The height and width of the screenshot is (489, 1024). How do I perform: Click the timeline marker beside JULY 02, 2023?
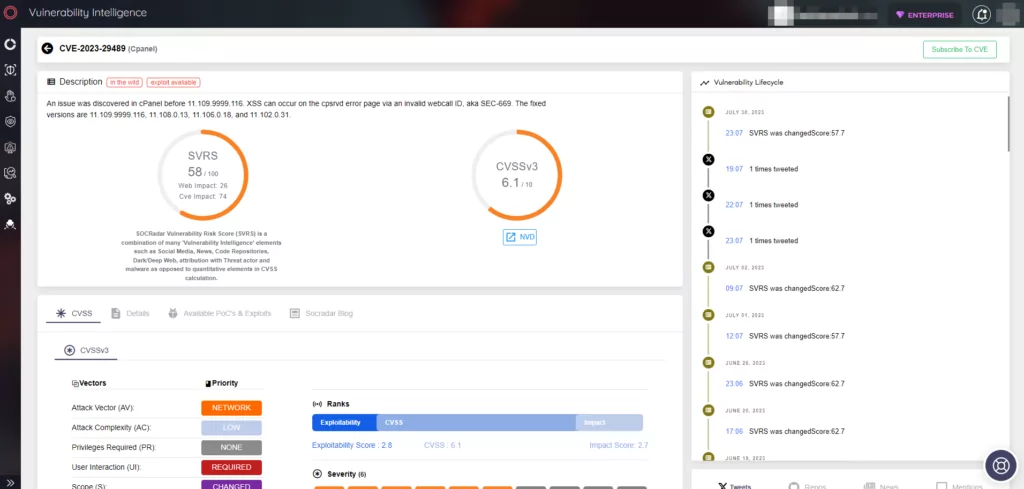tap(708, 267)
